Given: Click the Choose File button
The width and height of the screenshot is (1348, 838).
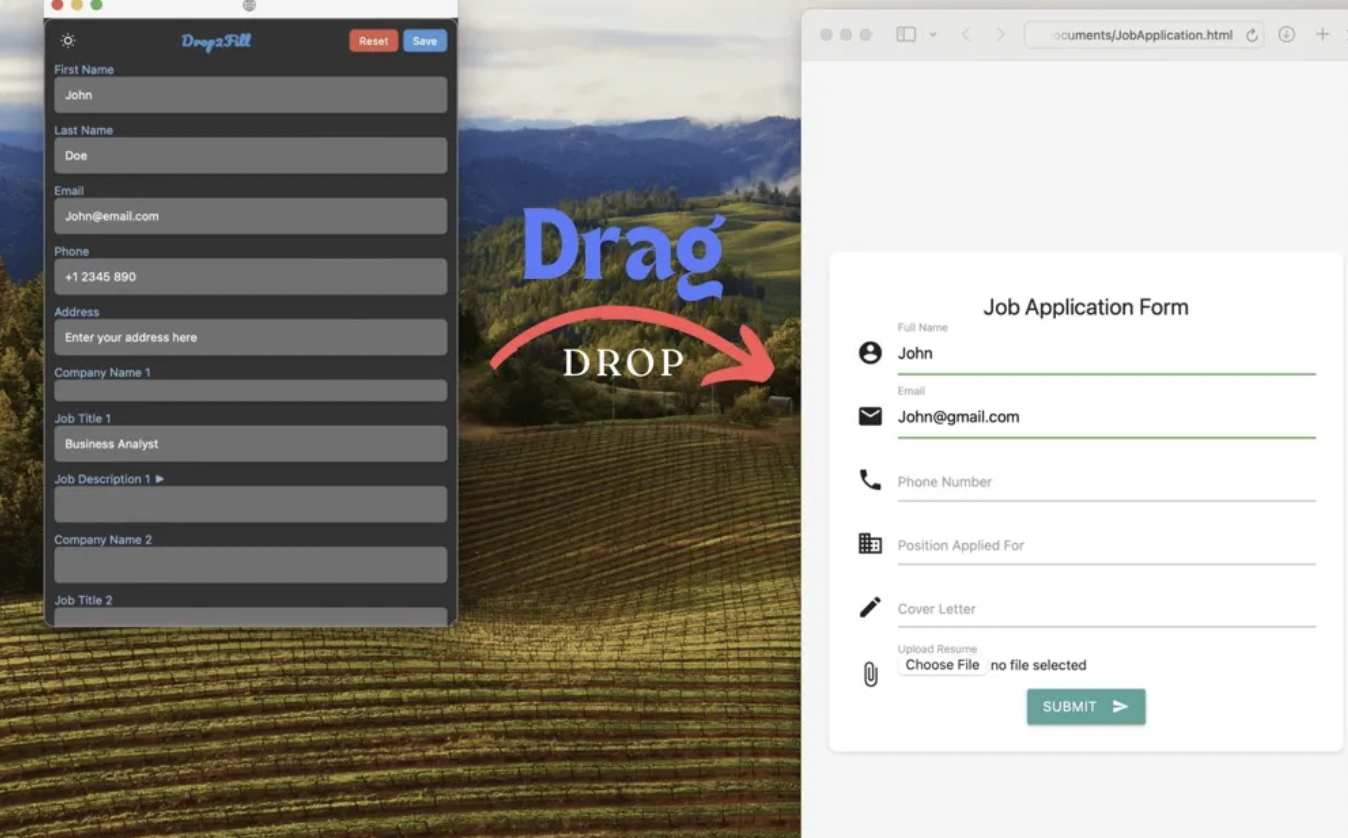Looking at the screenshot, I should (942, 665).
